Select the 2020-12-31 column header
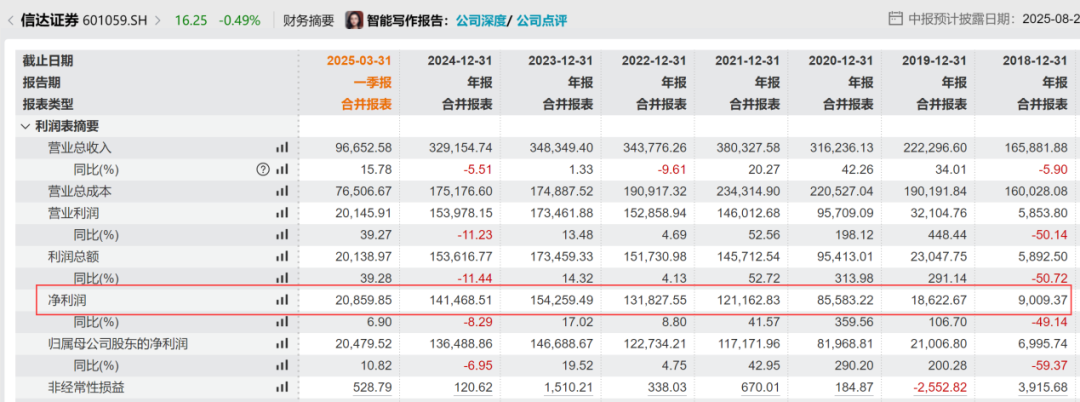 [x=842, y=61]
